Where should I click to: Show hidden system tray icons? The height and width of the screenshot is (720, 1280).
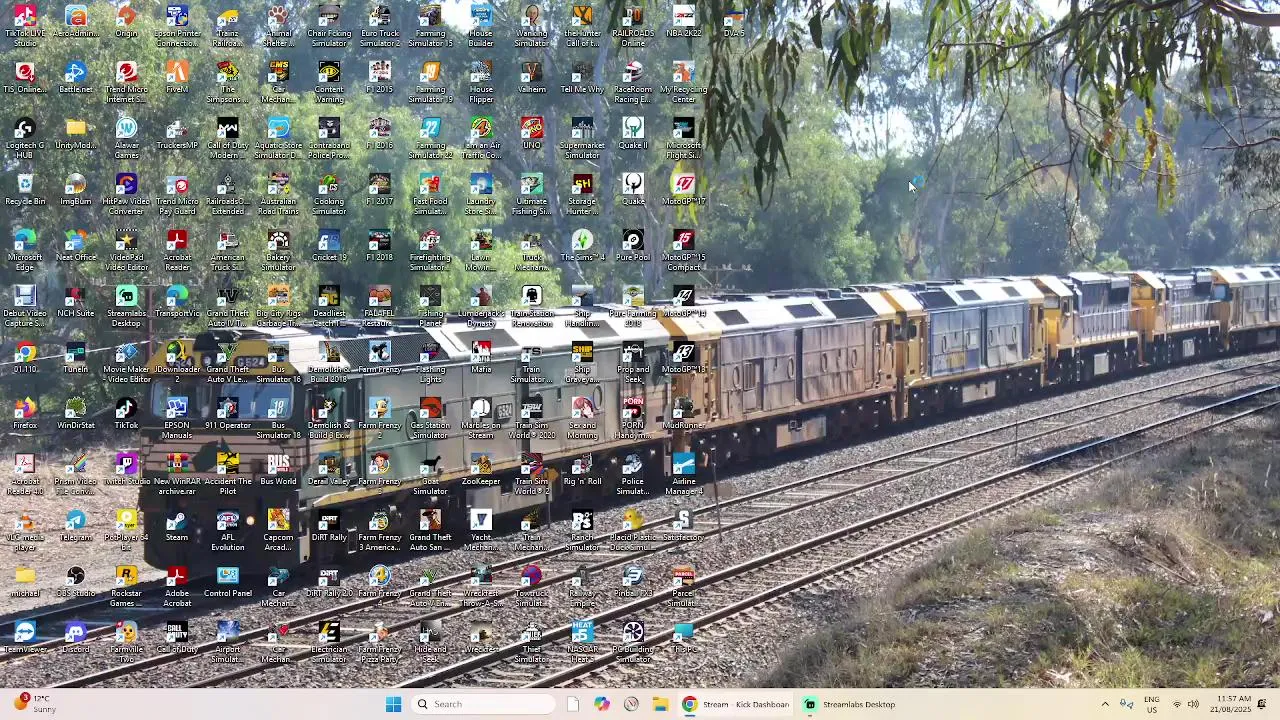tap(1105, 704)
